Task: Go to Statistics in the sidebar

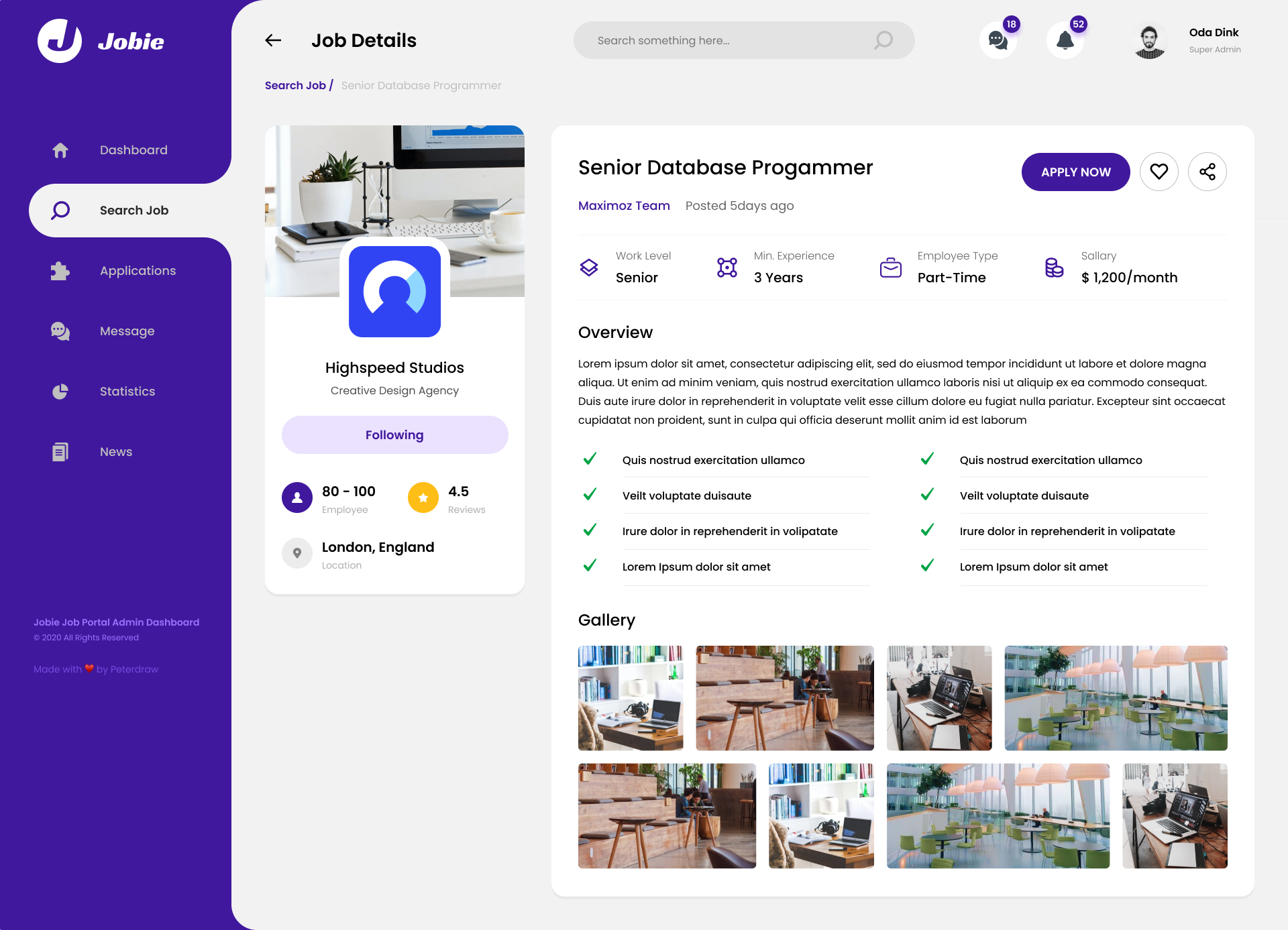Action: pyautogui.click(x=127, y=392)
